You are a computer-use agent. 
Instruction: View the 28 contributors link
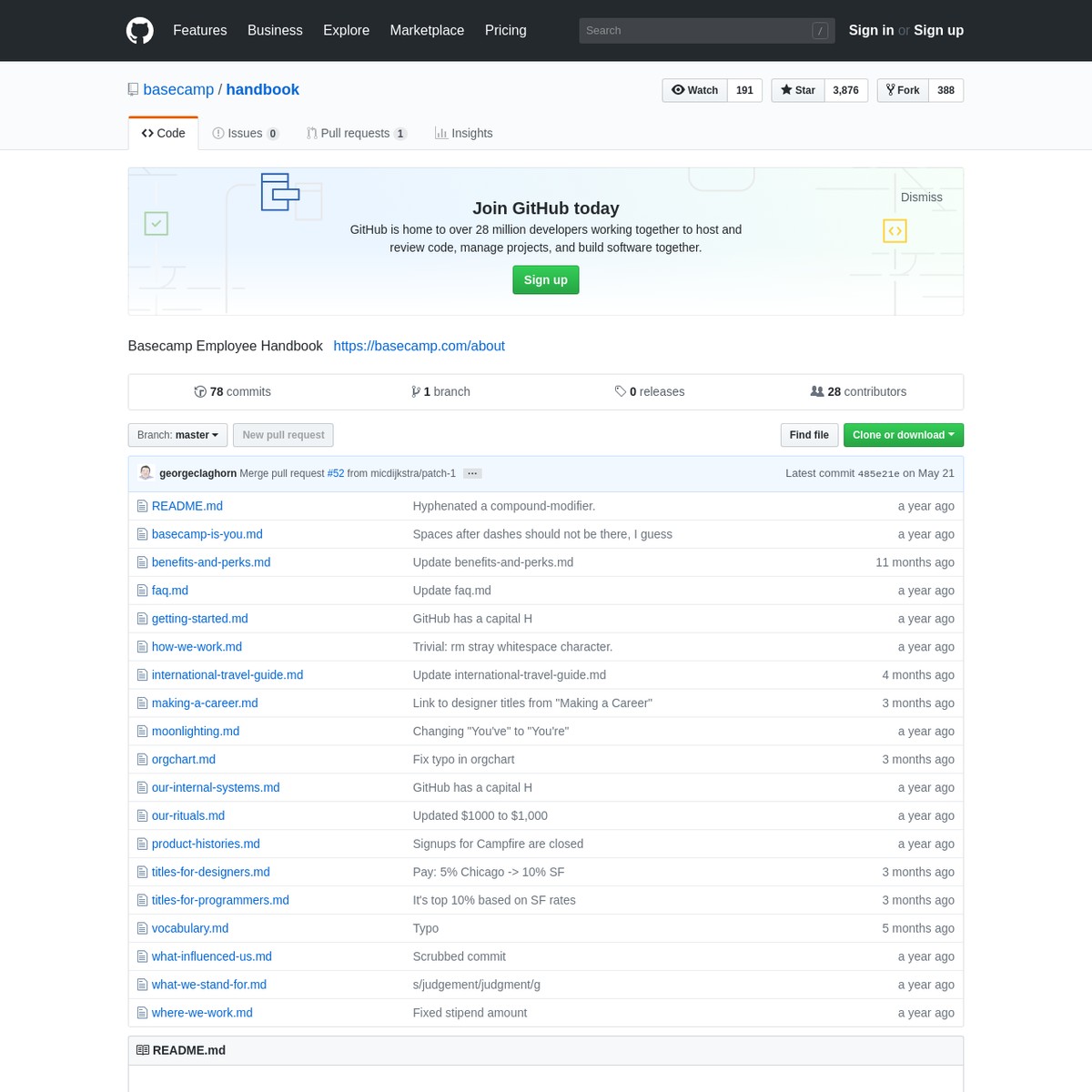click(858, 391)
